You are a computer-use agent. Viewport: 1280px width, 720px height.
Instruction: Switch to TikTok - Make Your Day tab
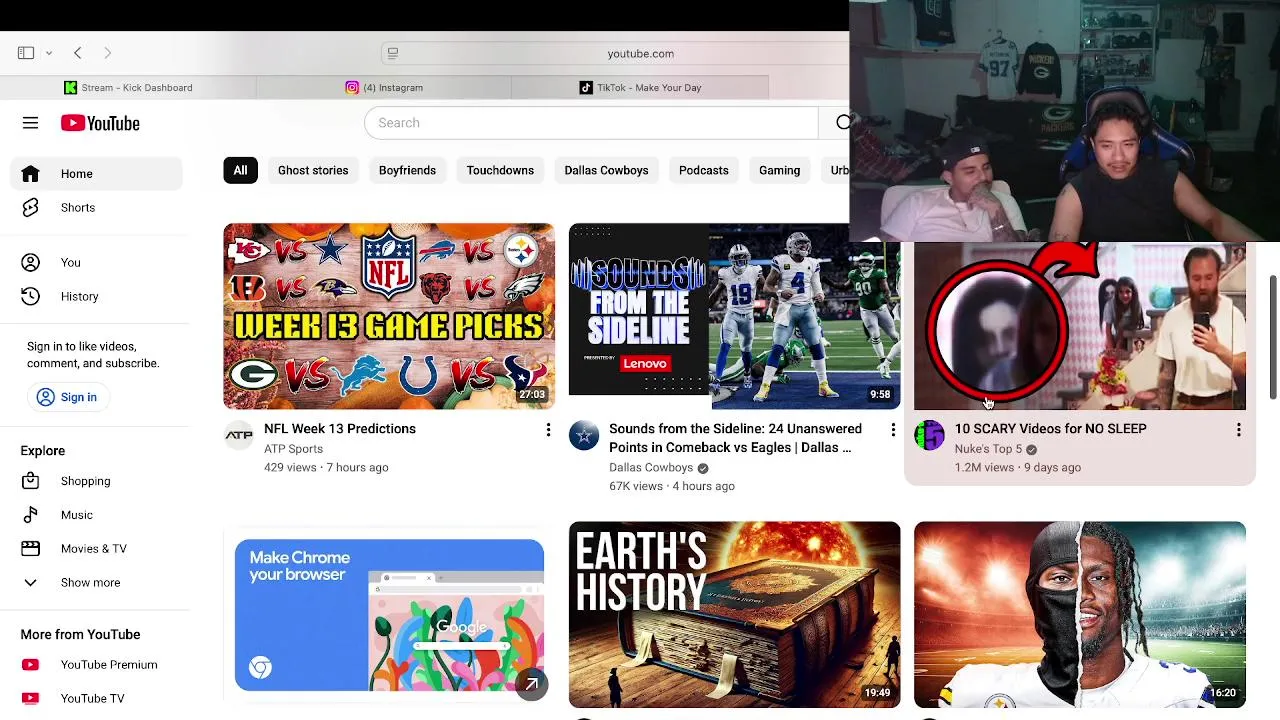pyautogui.click(x=640, y=88)
